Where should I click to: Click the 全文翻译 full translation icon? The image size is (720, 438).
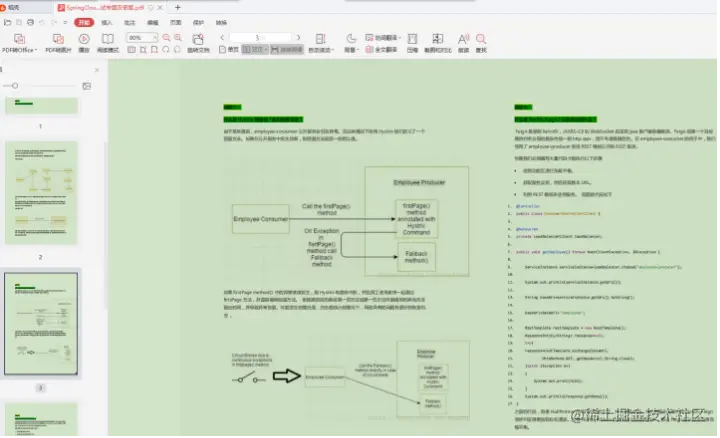coord(381,50)
